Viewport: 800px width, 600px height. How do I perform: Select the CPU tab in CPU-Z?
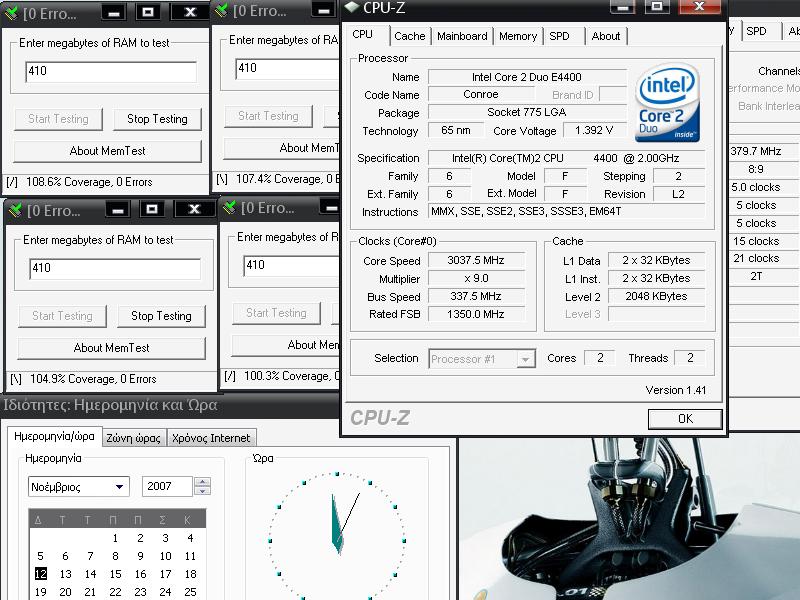[363, 35]
